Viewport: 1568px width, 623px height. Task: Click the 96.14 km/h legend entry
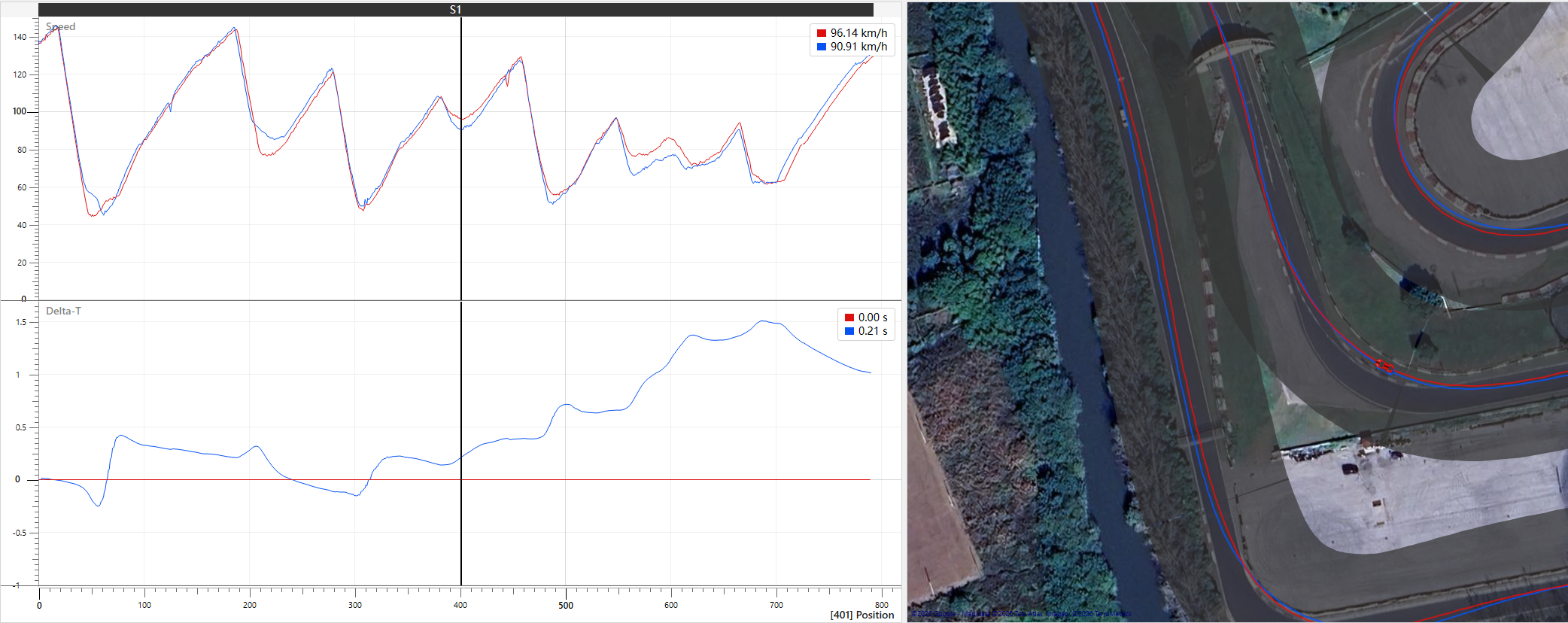point(858,33)
